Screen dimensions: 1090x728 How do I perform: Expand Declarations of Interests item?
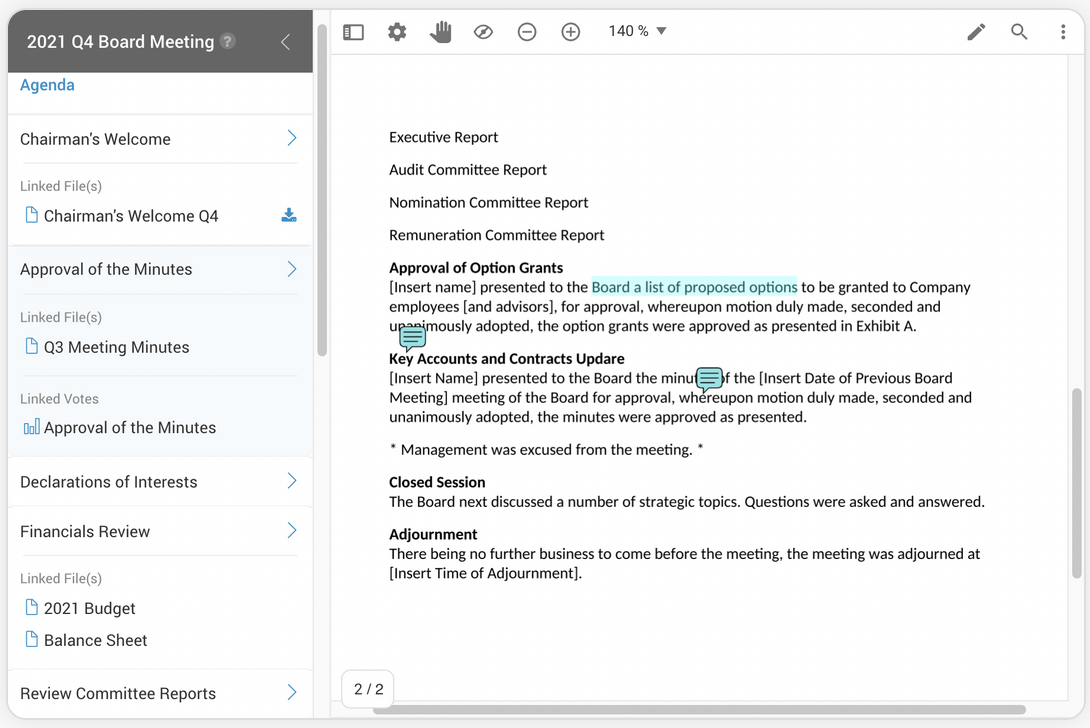tap(292, 481)
